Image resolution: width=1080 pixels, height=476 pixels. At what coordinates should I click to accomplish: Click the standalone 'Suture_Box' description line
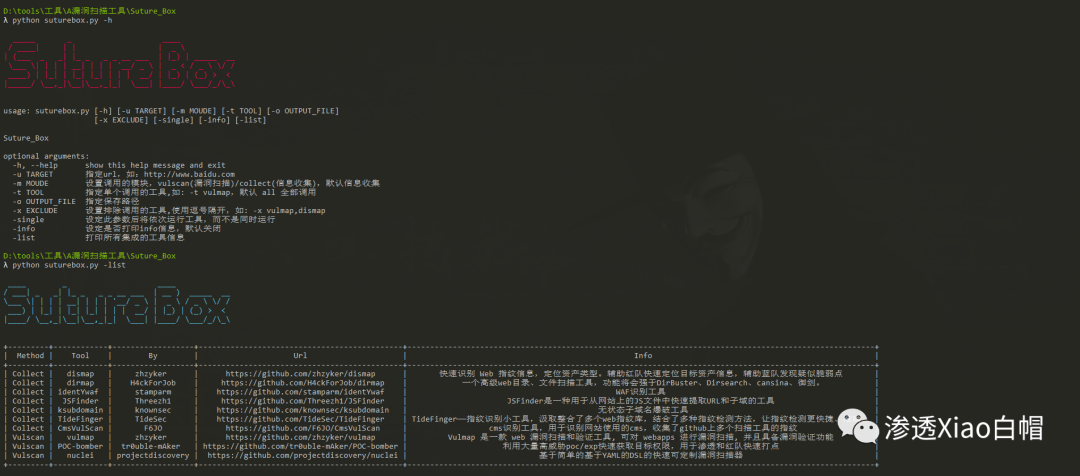coord(25,138)
